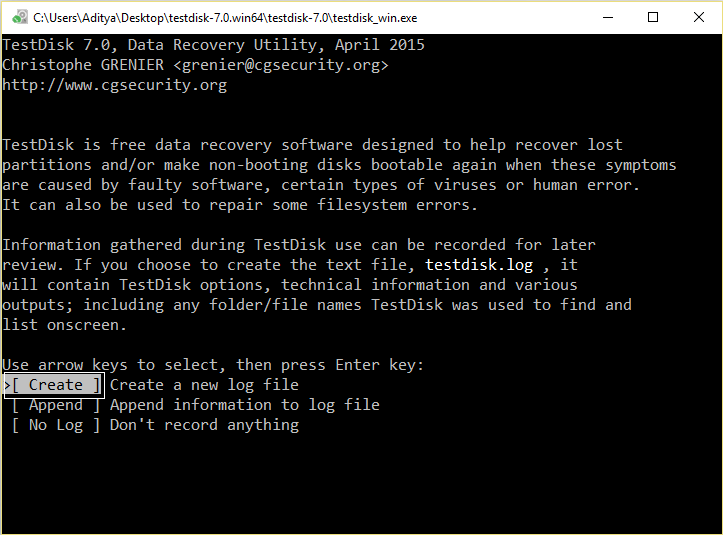Click "Append information to log file" text
Viewport: 723px width, 535px height.
pyautogui.click(x=244, y=405)
